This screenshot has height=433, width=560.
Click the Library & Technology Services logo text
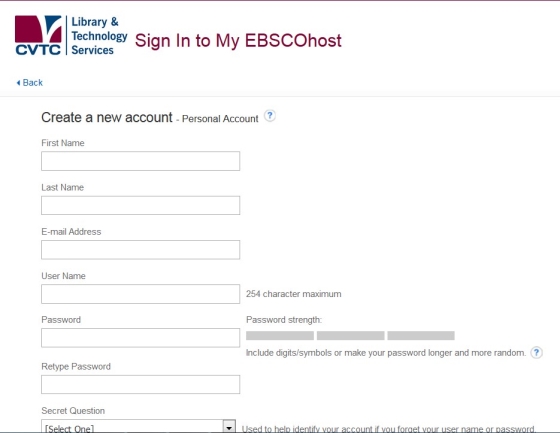tap(99, 36)
